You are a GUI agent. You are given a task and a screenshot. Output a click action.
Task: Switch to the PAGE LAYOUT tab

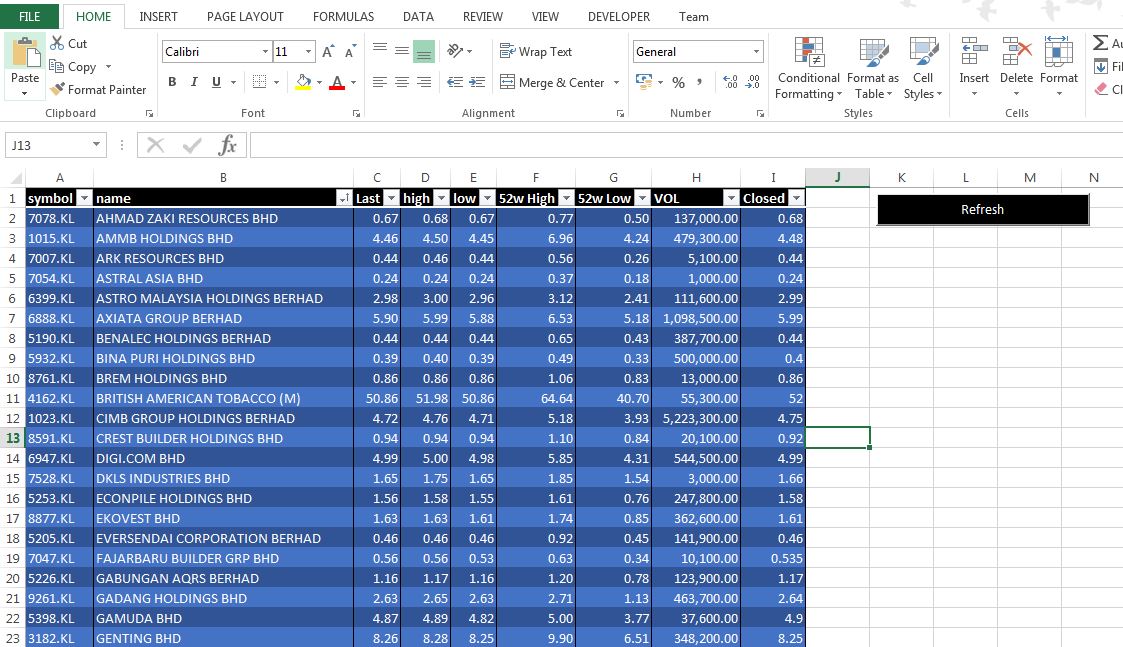coord(245,16)
